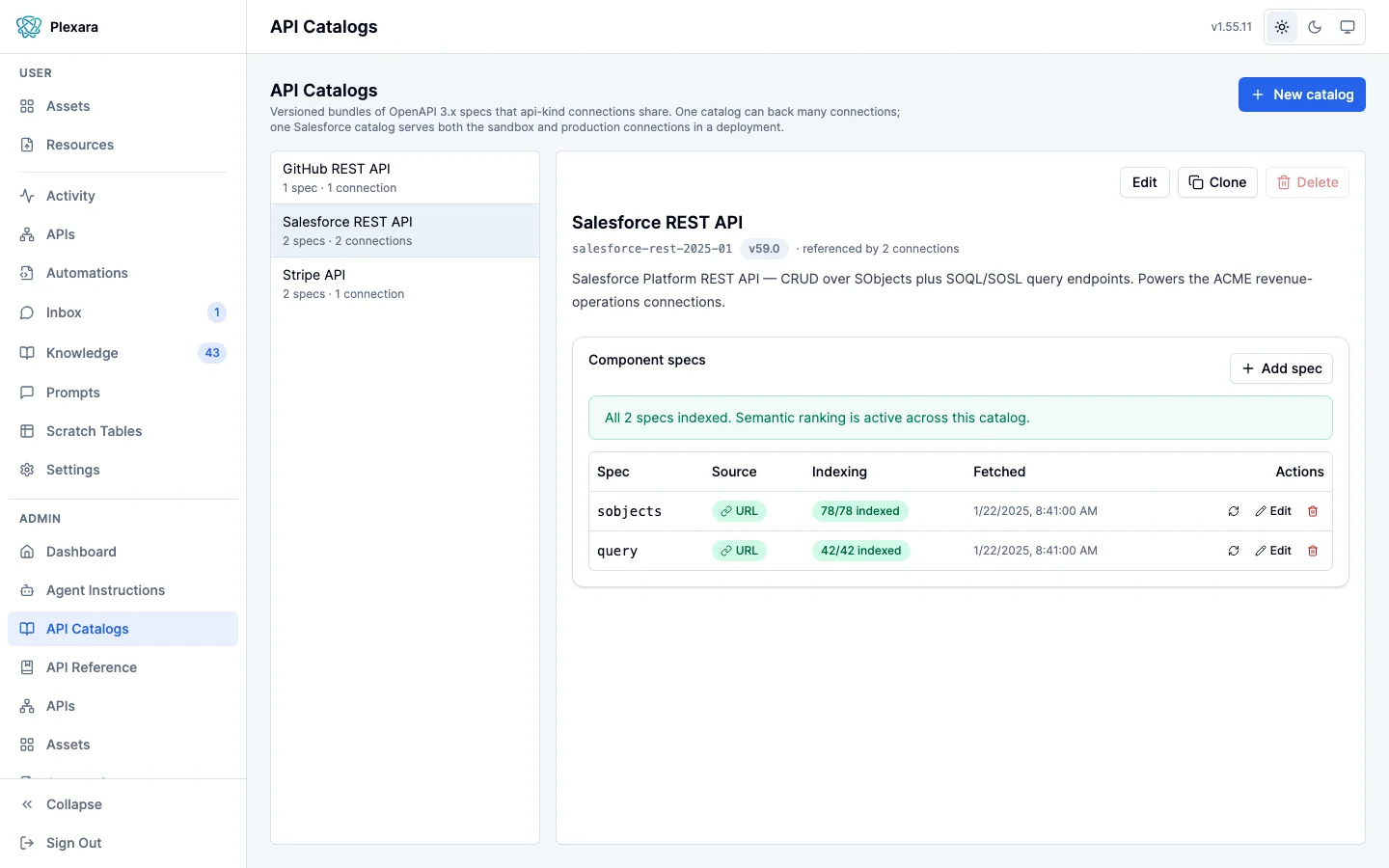Click the 42/42 indexed badge
Viewport: 1389px width, 868px height.
point(860,551)
